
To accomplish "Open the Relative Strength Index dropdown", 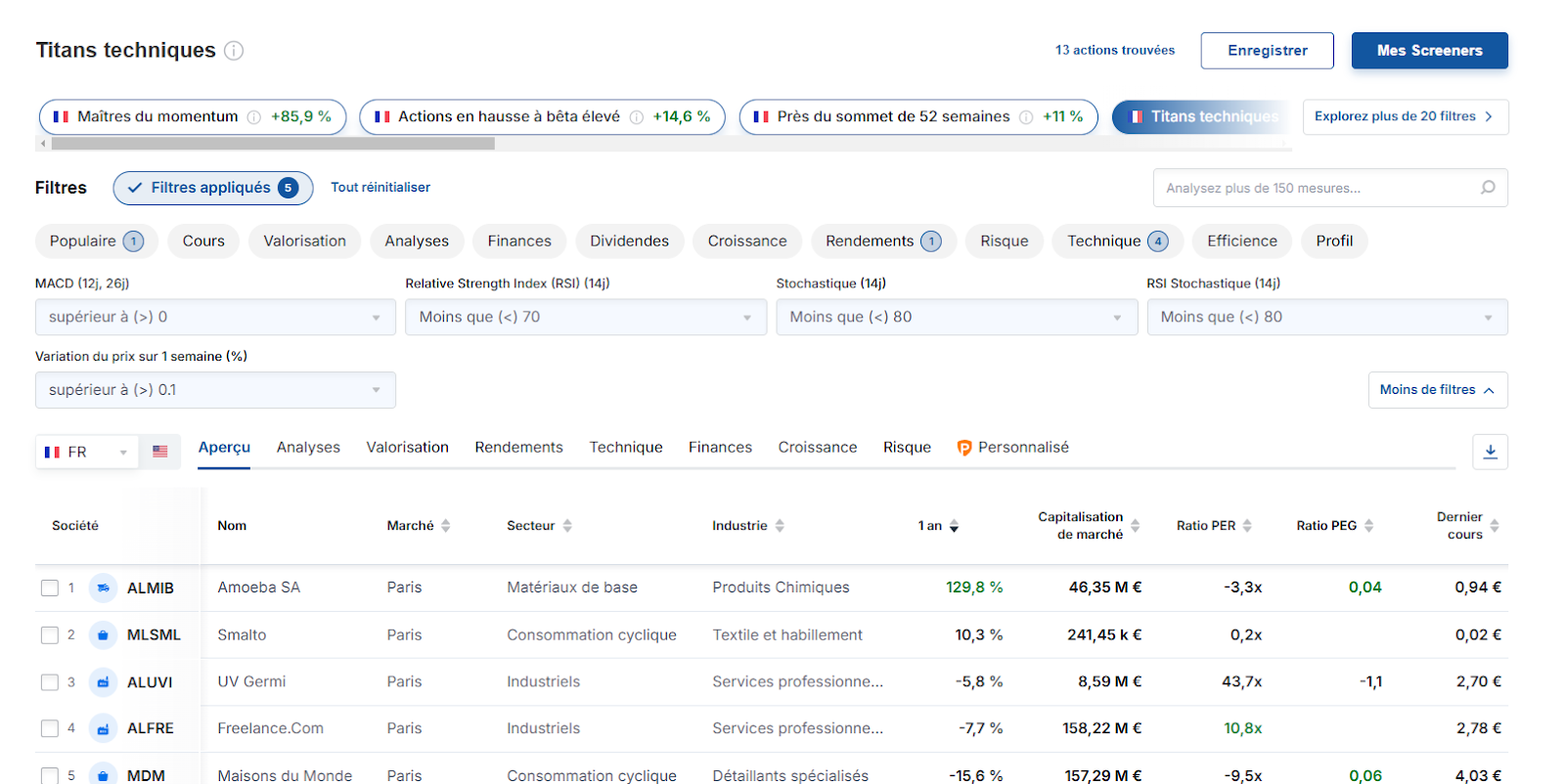I will pos(586,317).
